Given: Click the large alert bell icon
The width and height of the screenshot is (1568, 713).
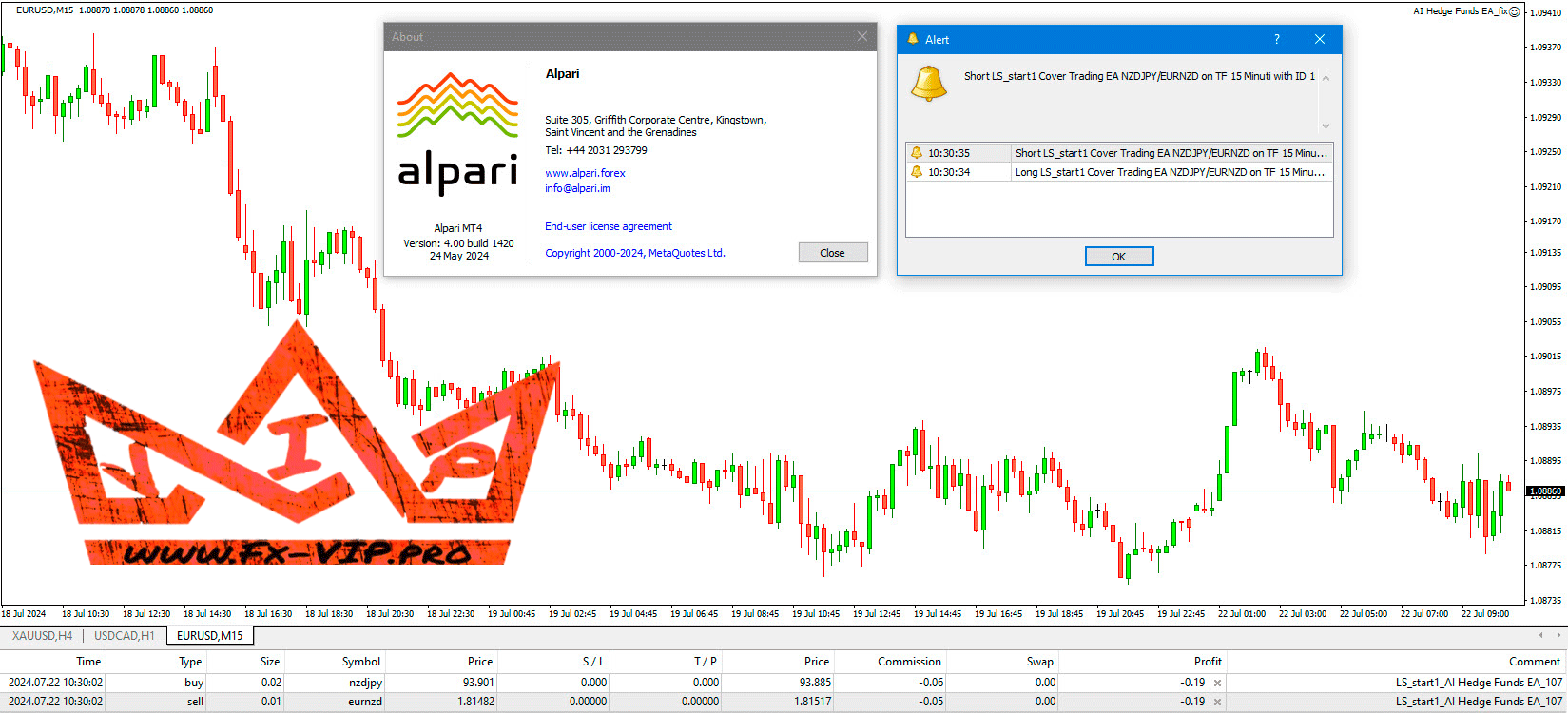Looking at the screenshot, I should 928,84.
